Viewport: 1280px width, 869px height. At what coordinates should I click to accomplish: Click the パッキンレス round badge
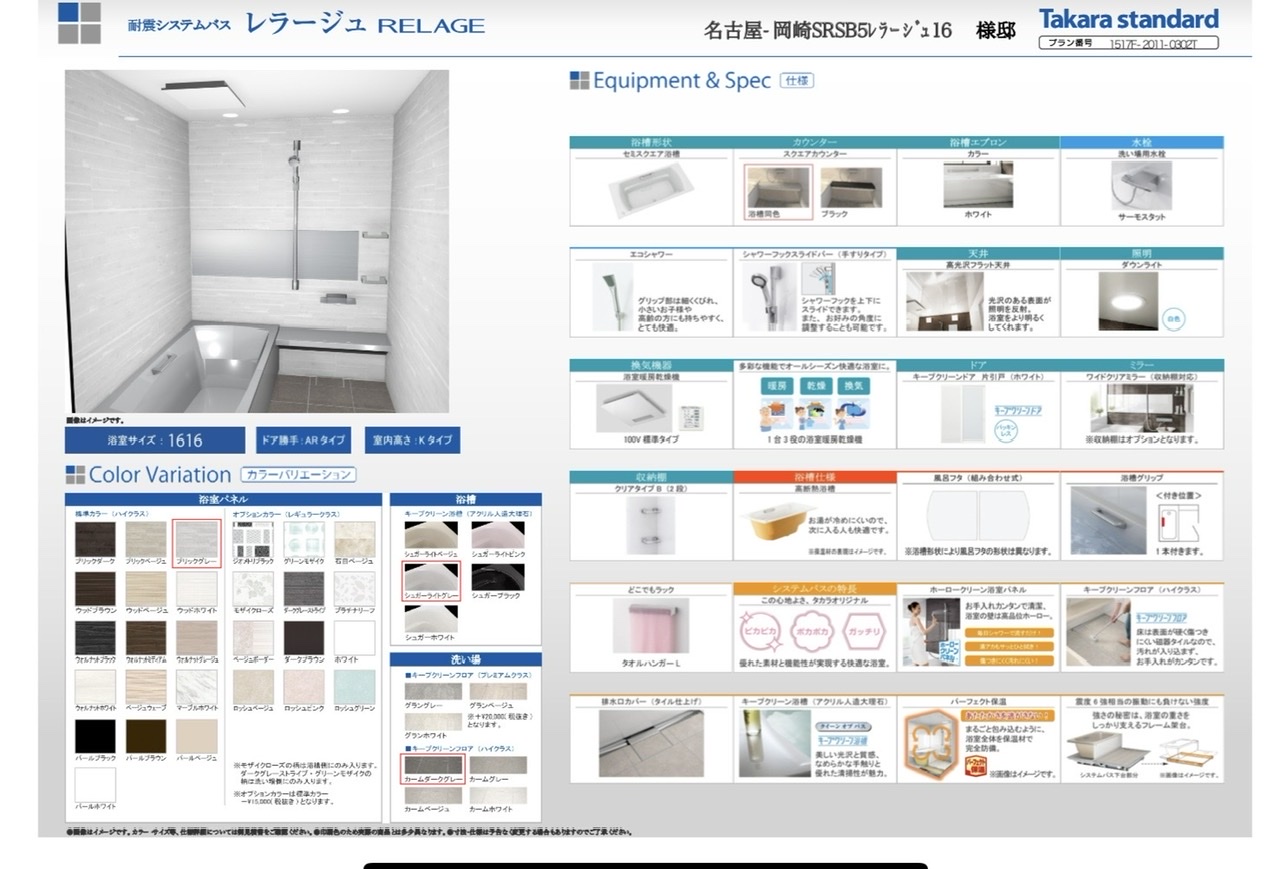1005,429
